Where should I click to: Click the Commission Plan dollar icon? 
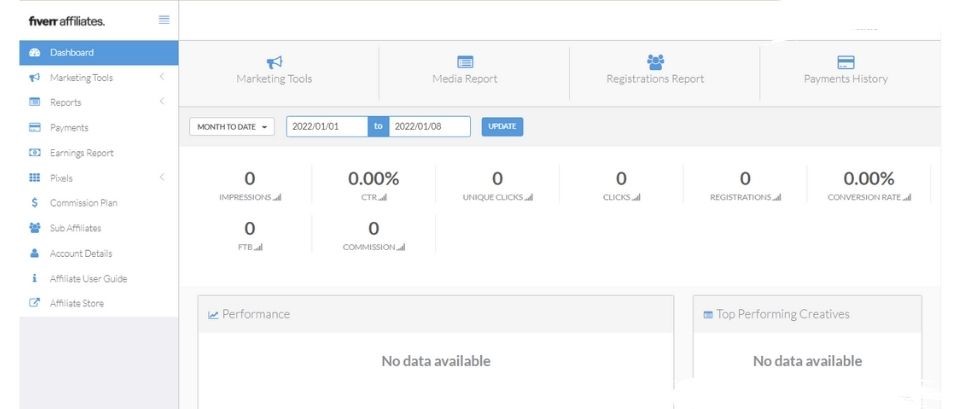pyautogui.click(x=34, y=203)
